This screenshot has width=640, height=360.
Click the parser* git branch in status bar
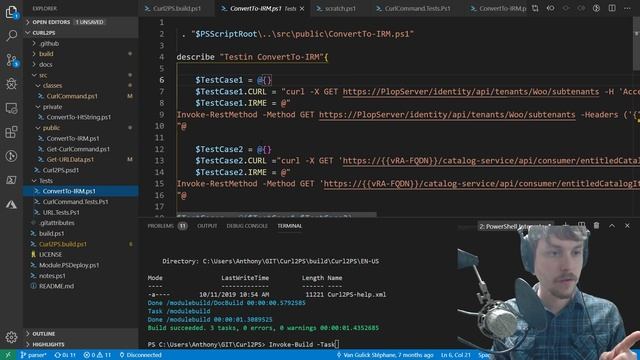(x=33, y=355)
